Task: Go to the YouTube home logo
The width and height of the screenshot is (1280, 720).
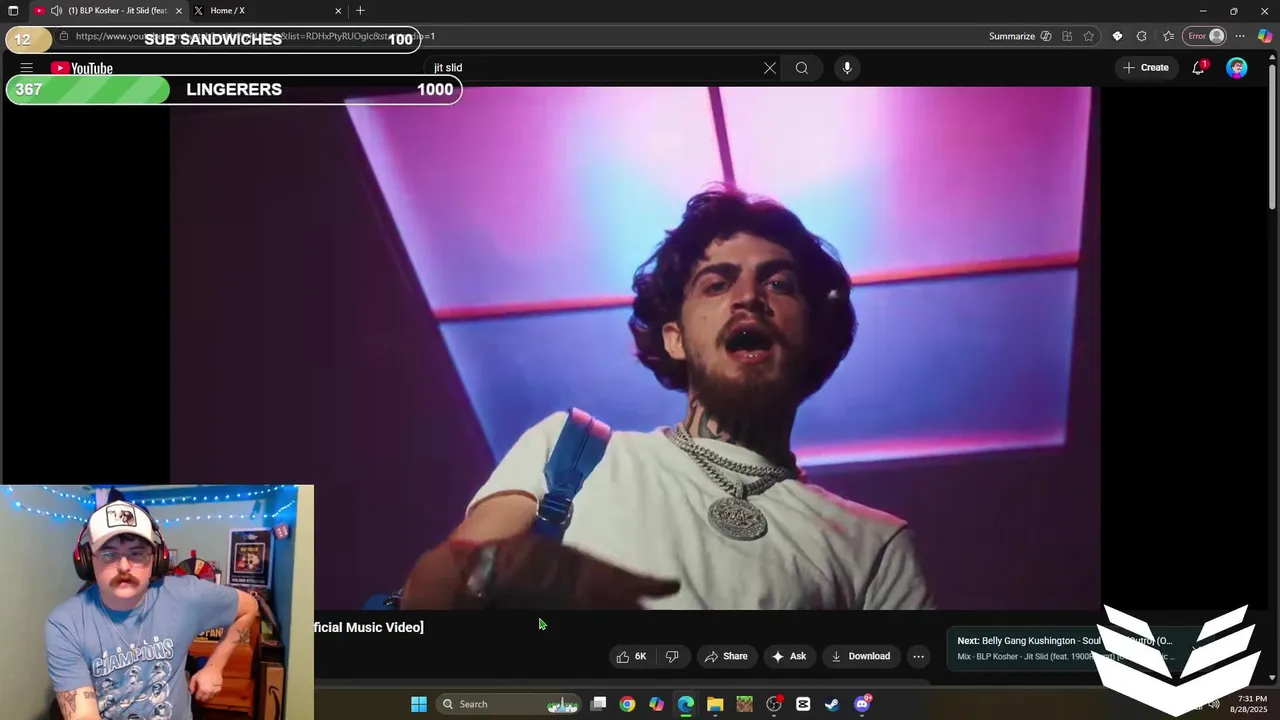Action: (82, 68)
